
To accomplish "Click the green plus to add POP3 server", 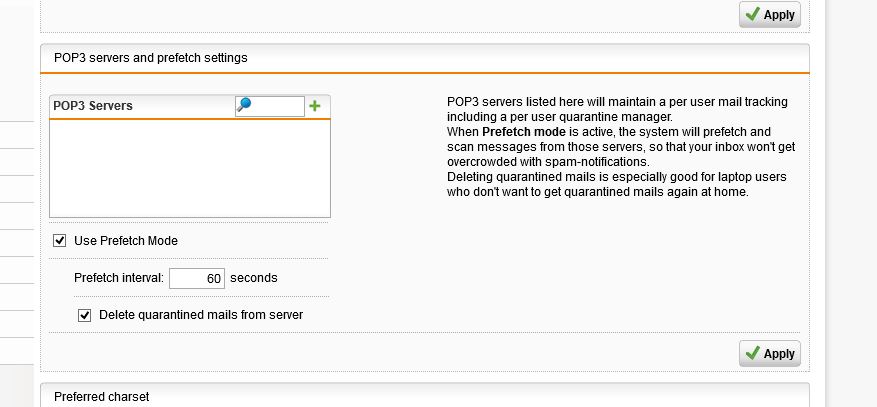I will 315,106.
